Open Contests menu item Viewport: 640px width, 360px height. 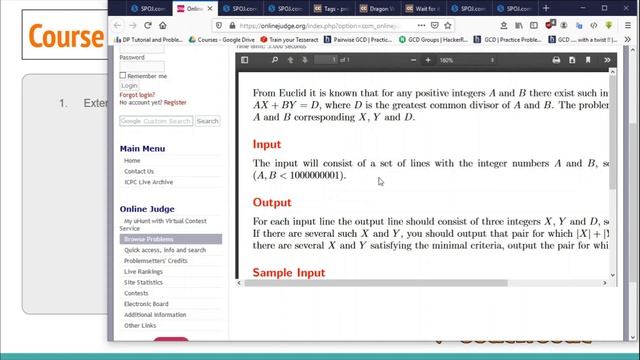(136, 293)
